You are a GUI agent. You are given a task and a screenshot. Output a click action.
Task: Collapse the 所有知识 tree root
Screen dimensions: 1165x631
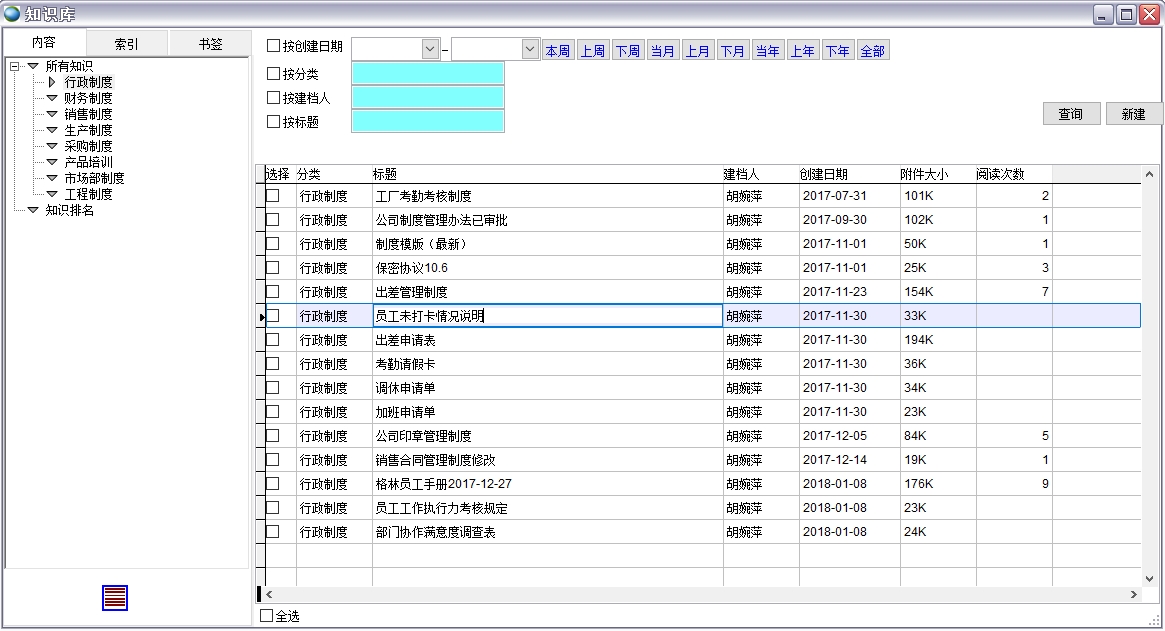tap(14, 66)
